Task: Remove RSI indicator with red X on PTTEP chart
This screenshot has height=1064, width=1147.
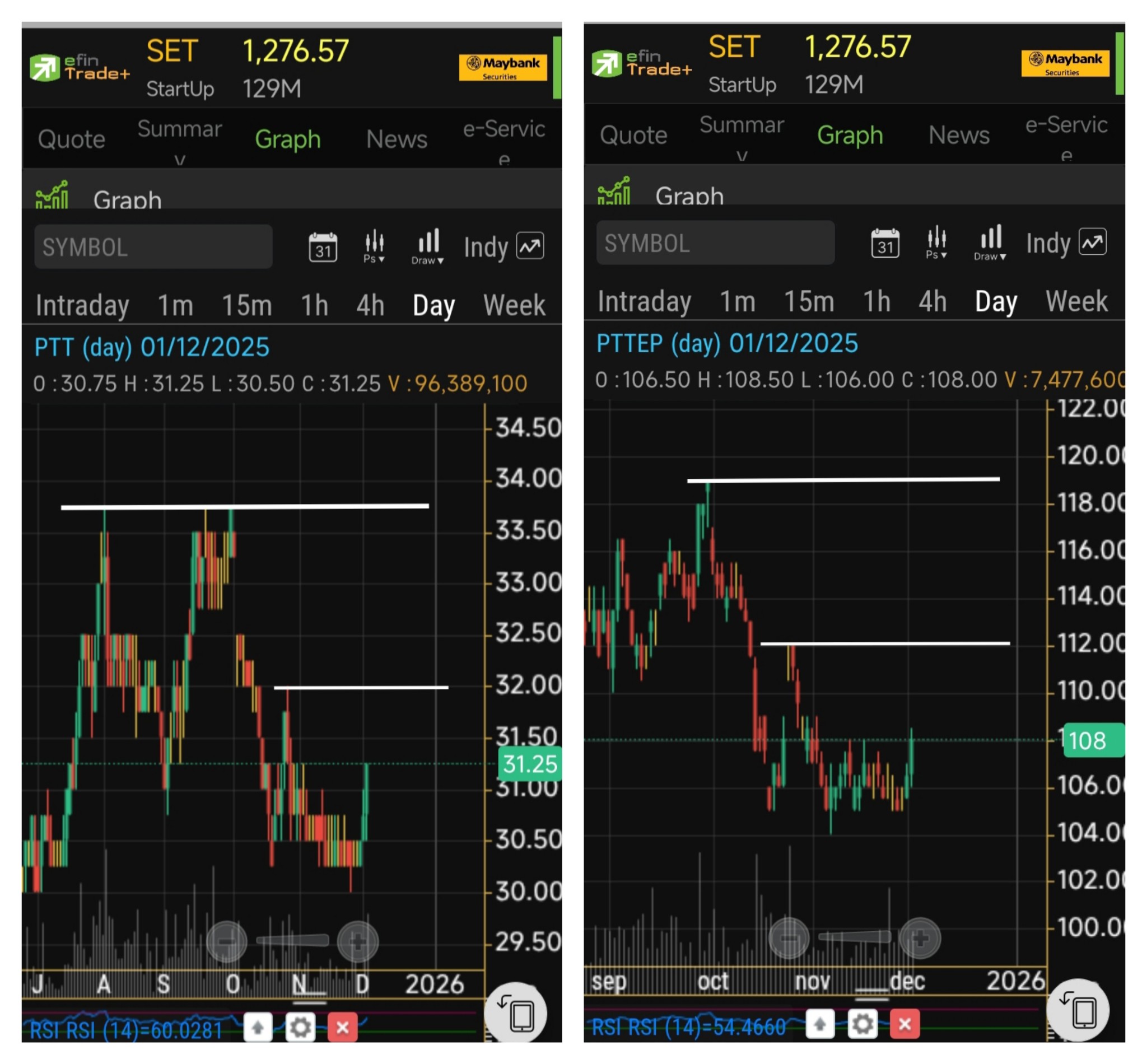Action: coord(904,1024)
